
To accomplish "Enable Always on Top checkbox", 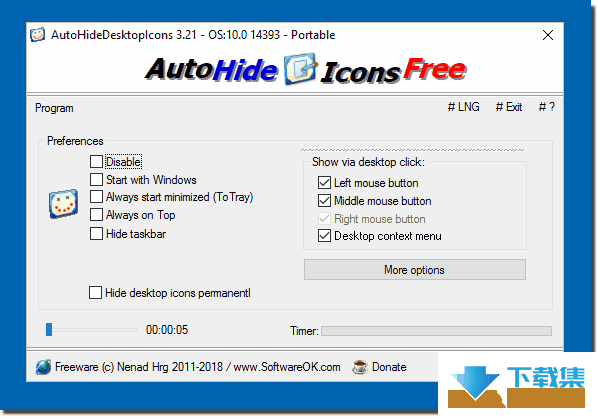I will tap(96, 215).
